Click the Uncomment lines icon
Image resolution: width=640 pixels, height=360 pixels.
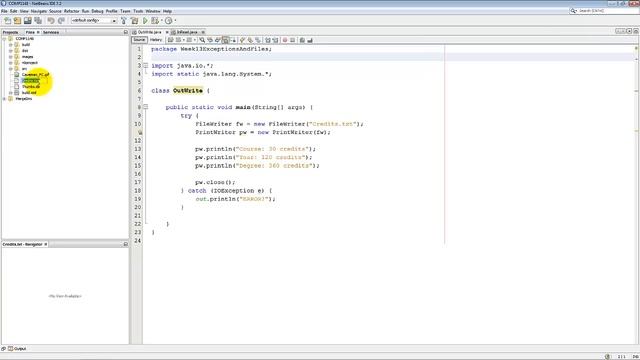point(310,40)
